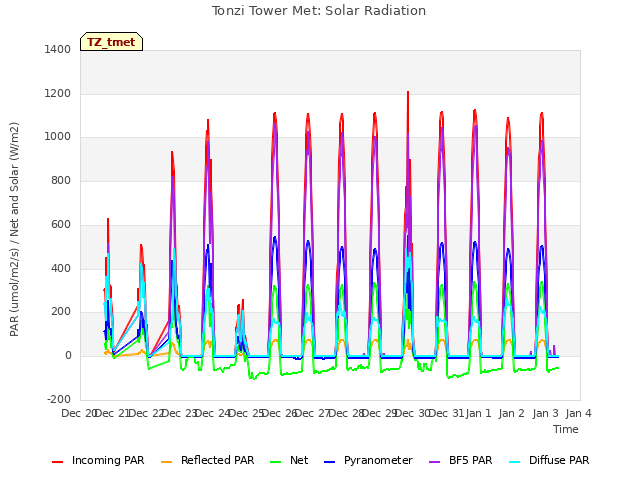Click the purple BF5 PAR color swatch

435,462
